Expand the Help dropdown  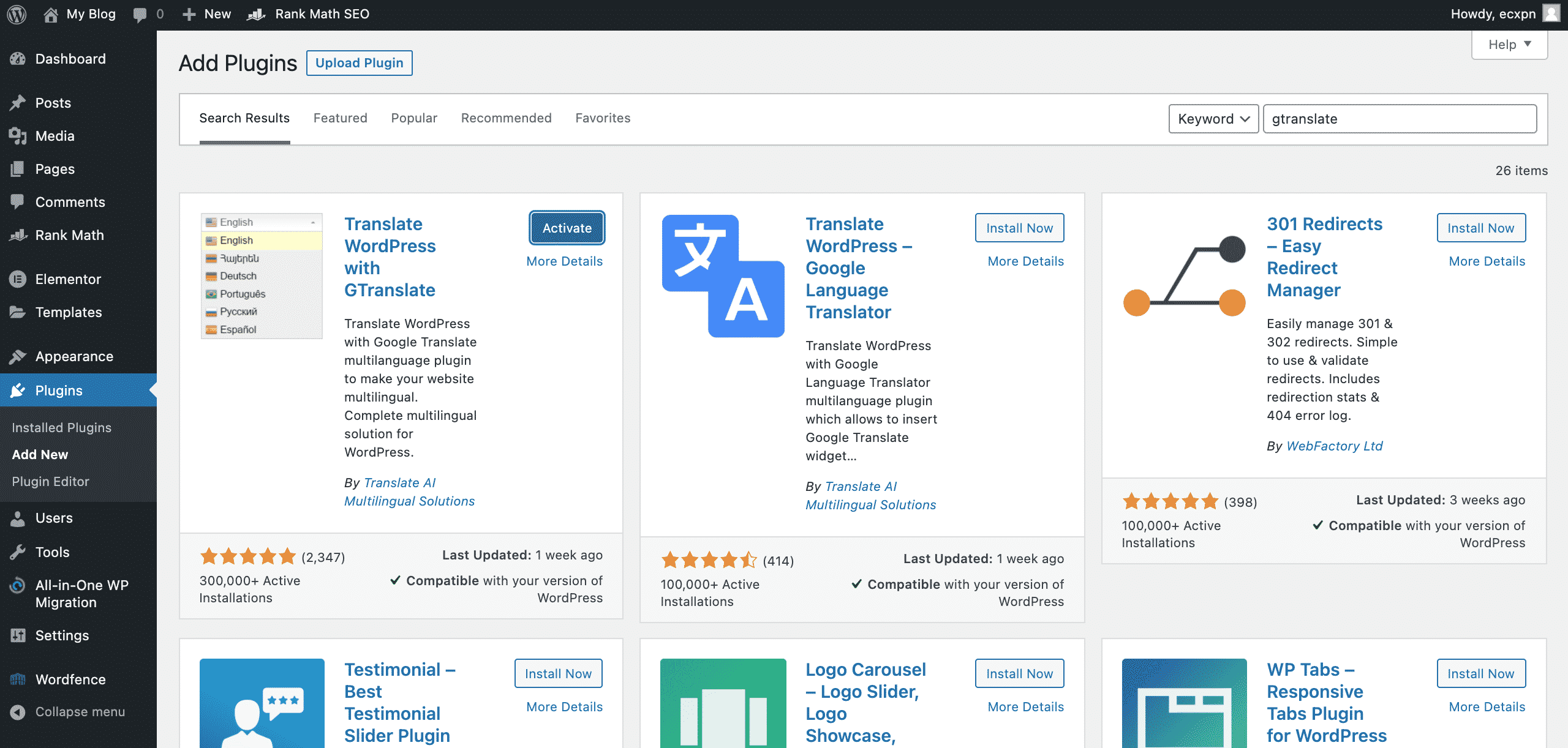click(1510, 45)
